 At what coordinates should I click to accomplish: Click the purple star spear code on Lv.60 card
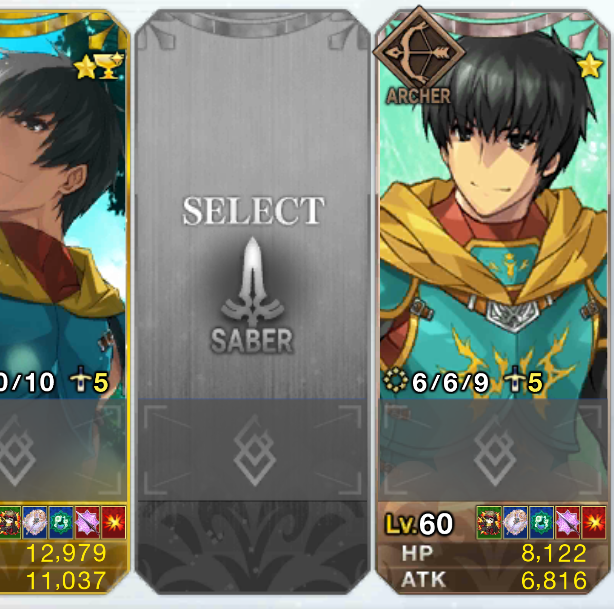click(567, 522)
